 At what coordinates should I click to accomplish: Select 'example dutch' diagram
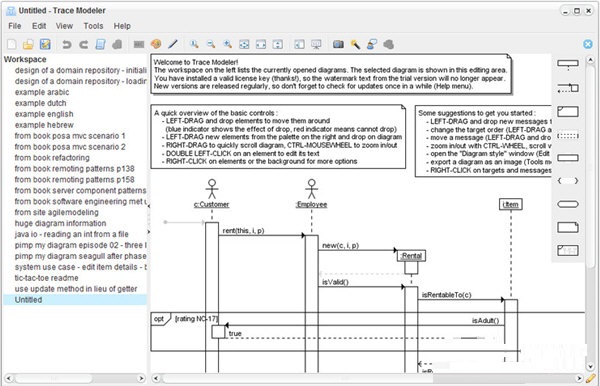click(x=41, y=103)
